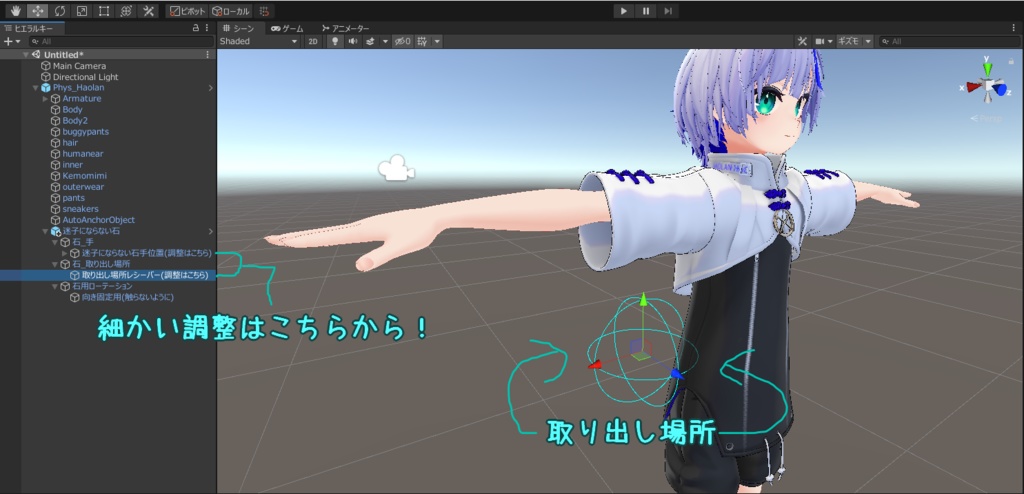
Task: Select Main Camera in hierarchy
Action: click(79, 66)
